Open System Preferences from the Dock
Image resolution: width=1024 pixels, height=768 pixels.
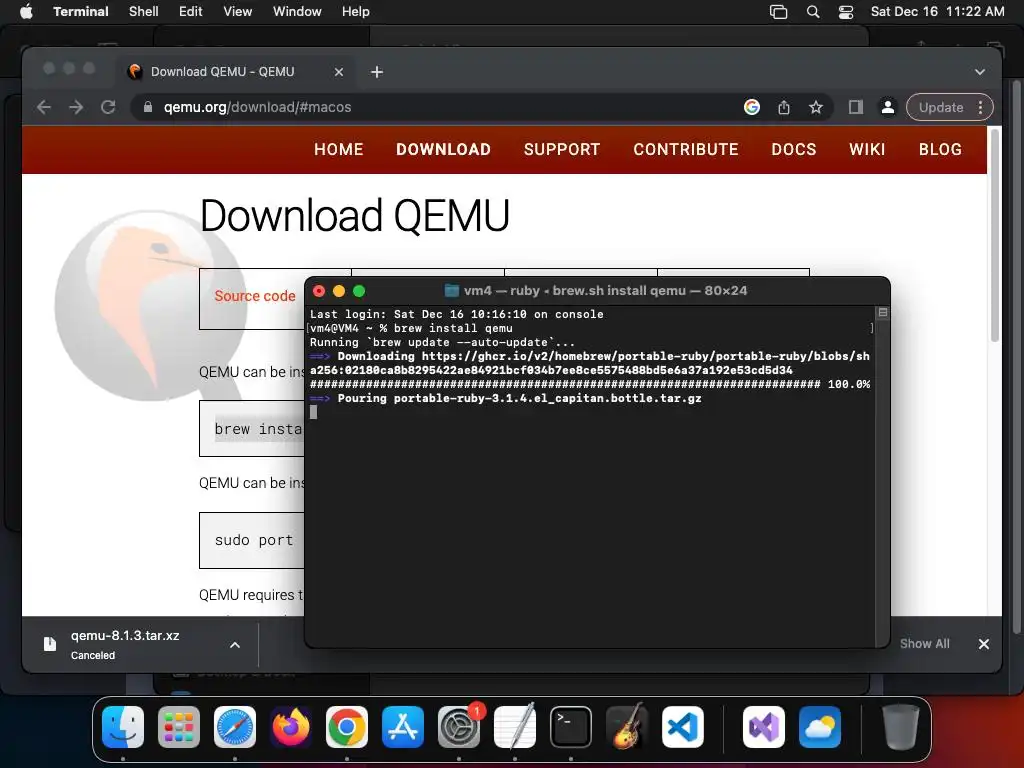pyautogui.click(x=459, y=727)
